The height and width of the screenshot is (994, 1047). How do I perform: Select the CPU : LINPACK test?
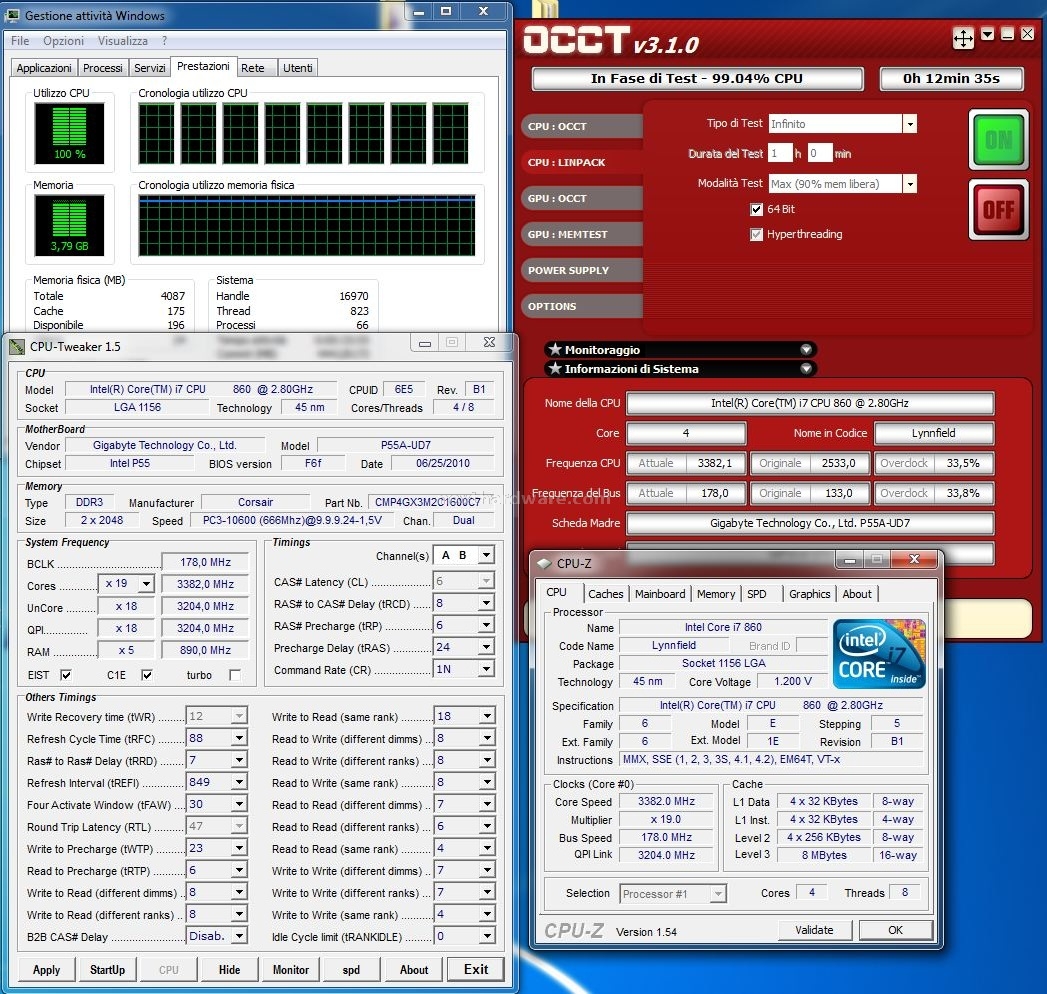coord(581,162)
